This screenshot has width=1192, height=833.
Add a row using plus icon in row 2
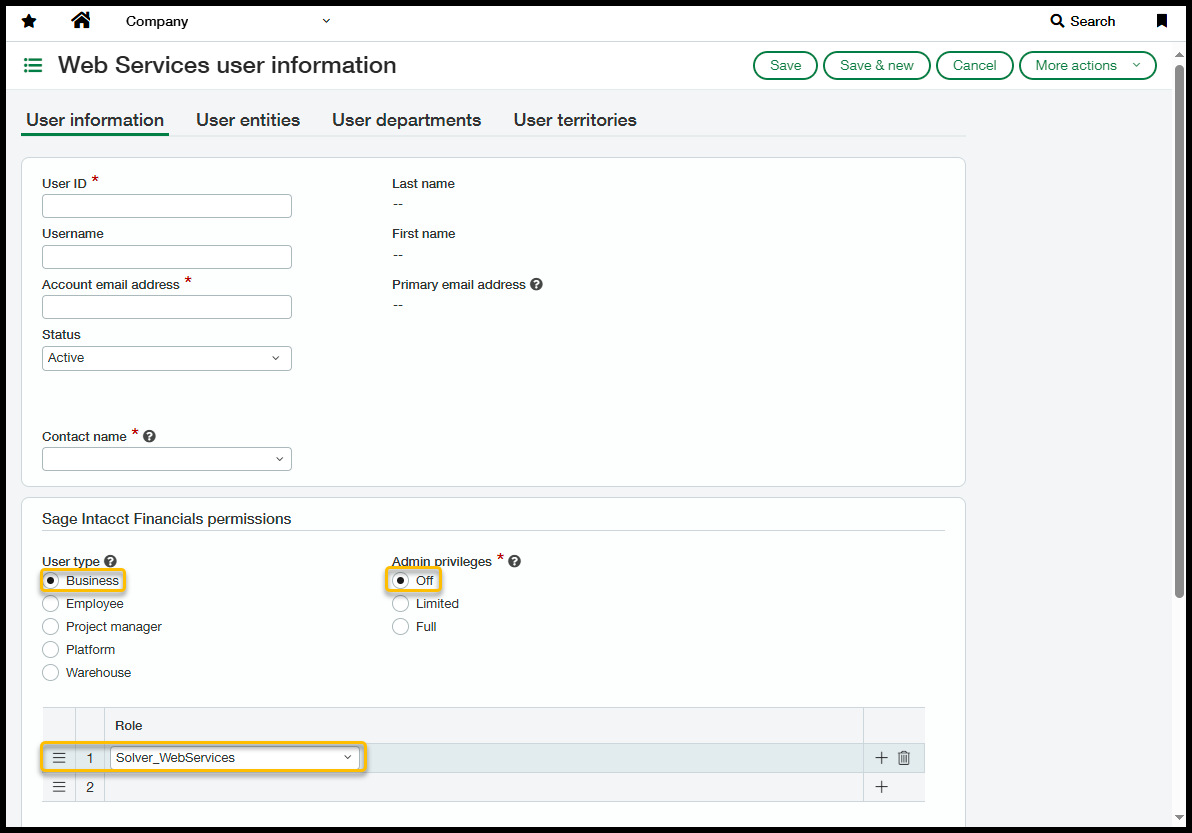[x=881, y=787]
